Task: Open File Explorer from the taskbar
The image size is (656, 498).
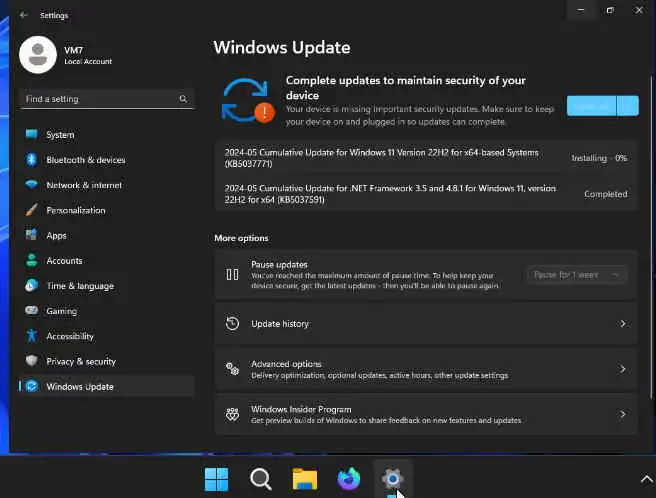Action: click(x=305, y=479)
